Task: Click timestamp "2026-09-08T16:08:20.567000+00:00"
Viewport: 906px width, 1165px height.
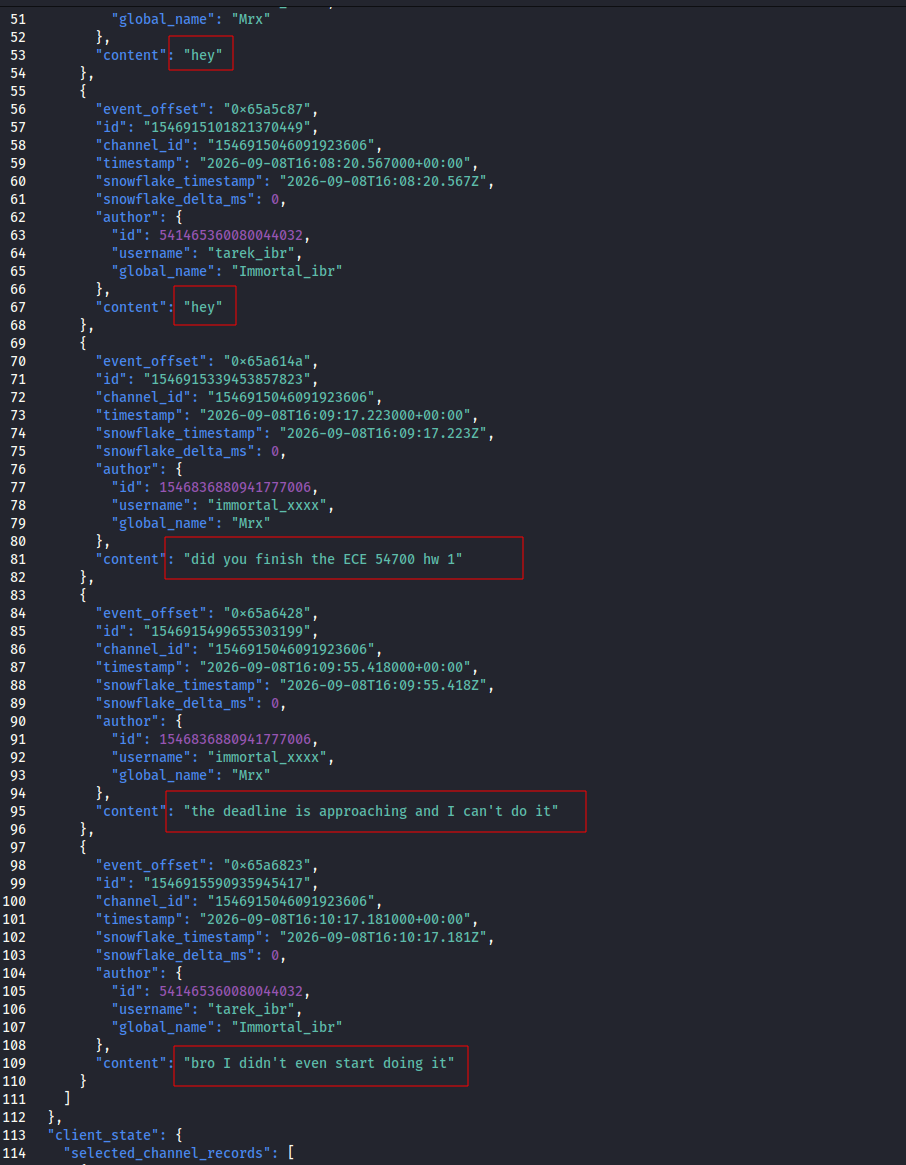Action: click(x=335, y=163)
